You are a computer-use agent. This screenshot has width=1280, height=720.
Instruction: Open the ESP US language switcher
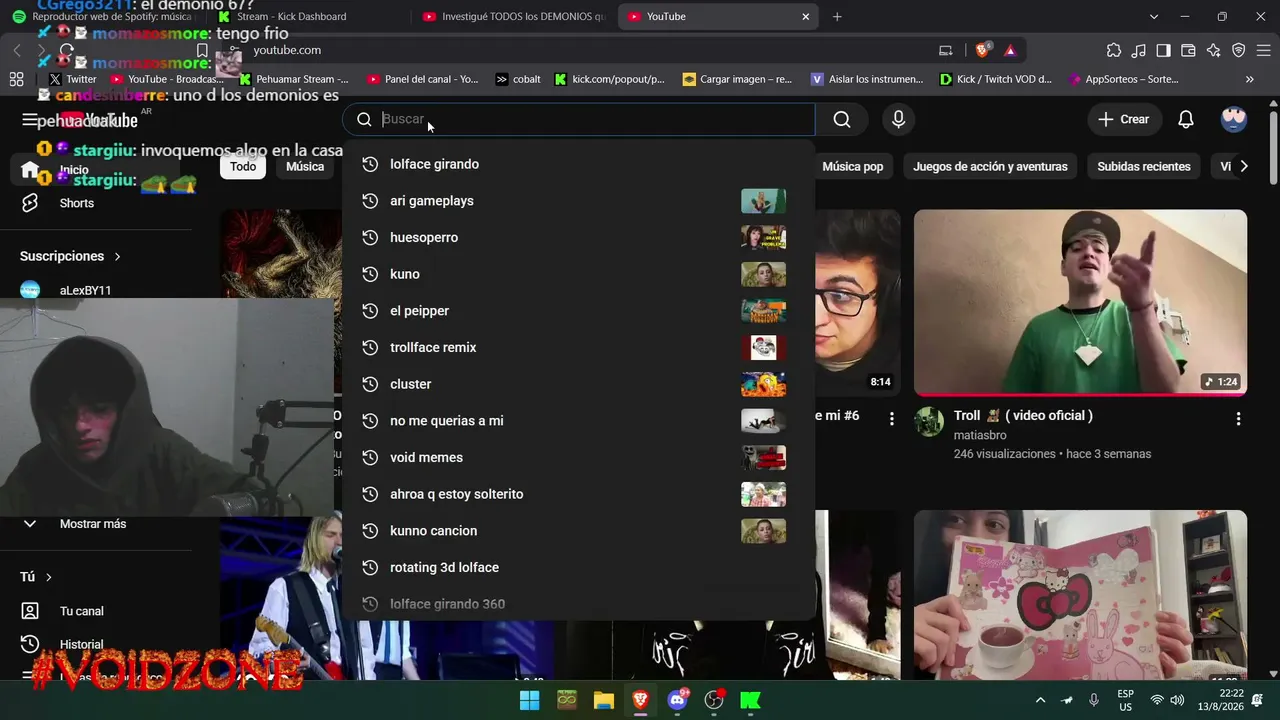(1126, 700)
